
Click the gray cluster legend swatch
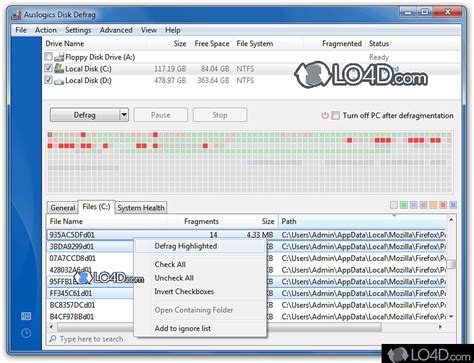(423, 205)
